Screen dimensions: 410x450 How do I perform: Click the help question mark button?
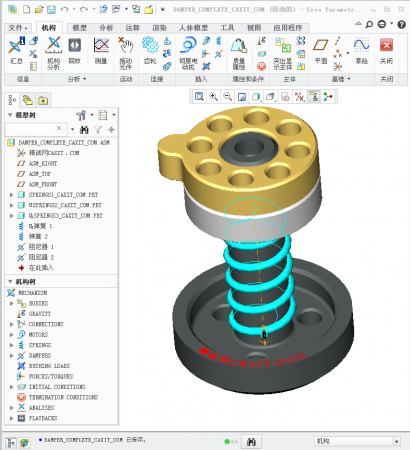coord(402,24)
